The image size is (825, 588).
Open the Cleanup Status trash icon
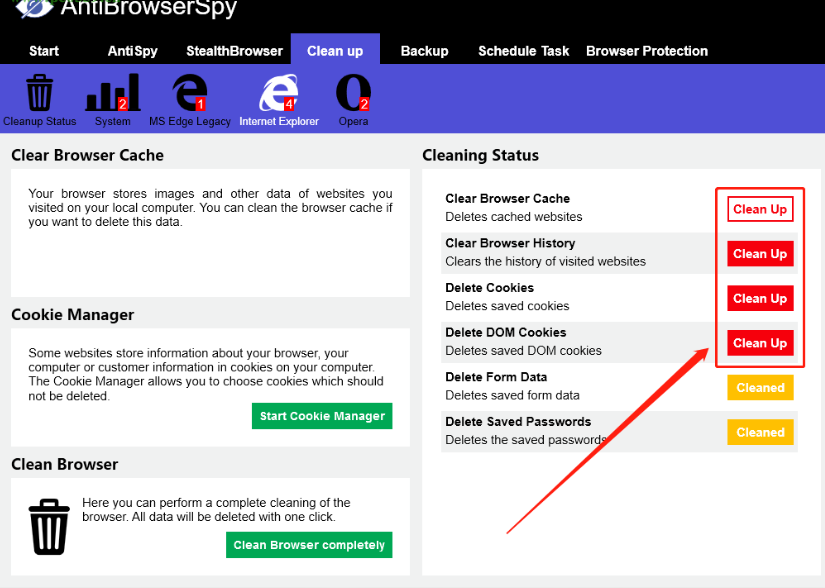point(39,93)
